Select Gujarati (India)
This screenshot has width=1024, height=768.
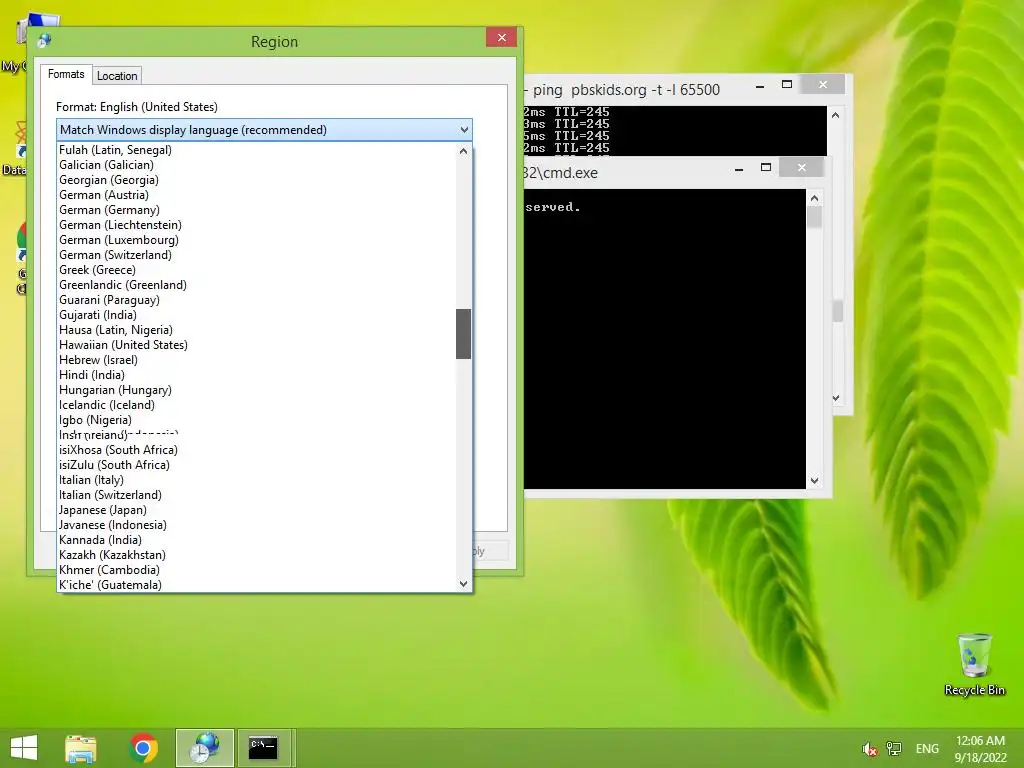256,315
